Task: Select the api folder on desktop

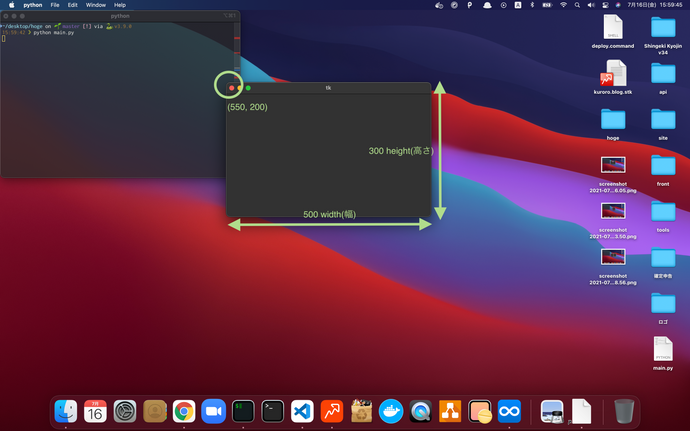Action: (x=663, y=73)
